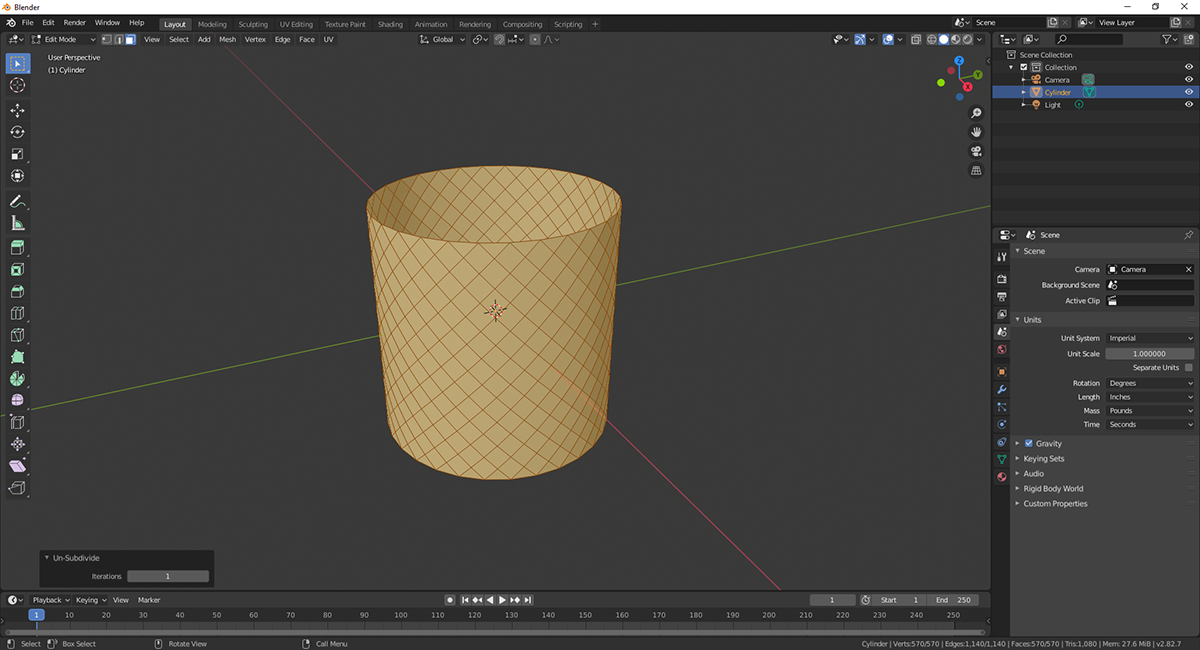Click the pan view hand icon
Image resolution: width=1200 pixels, height=650 pixels.
(x=976, y=132)
